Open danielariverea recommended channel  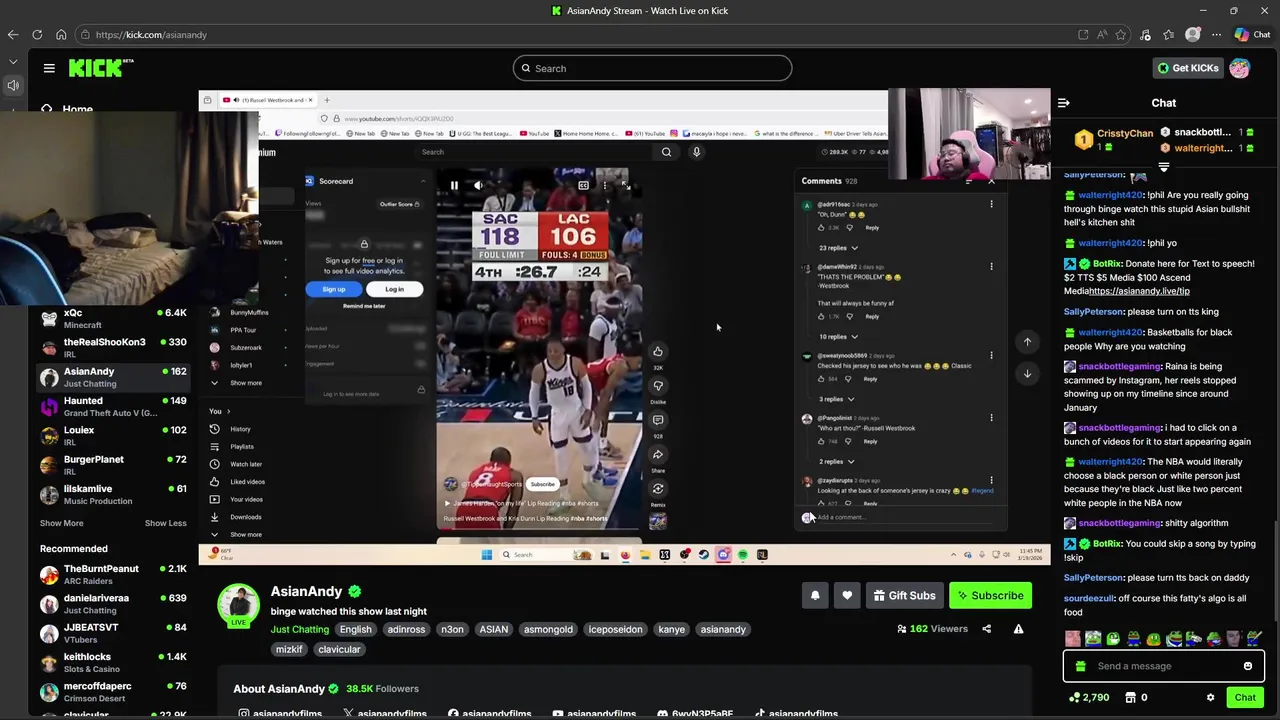(113, 604)
